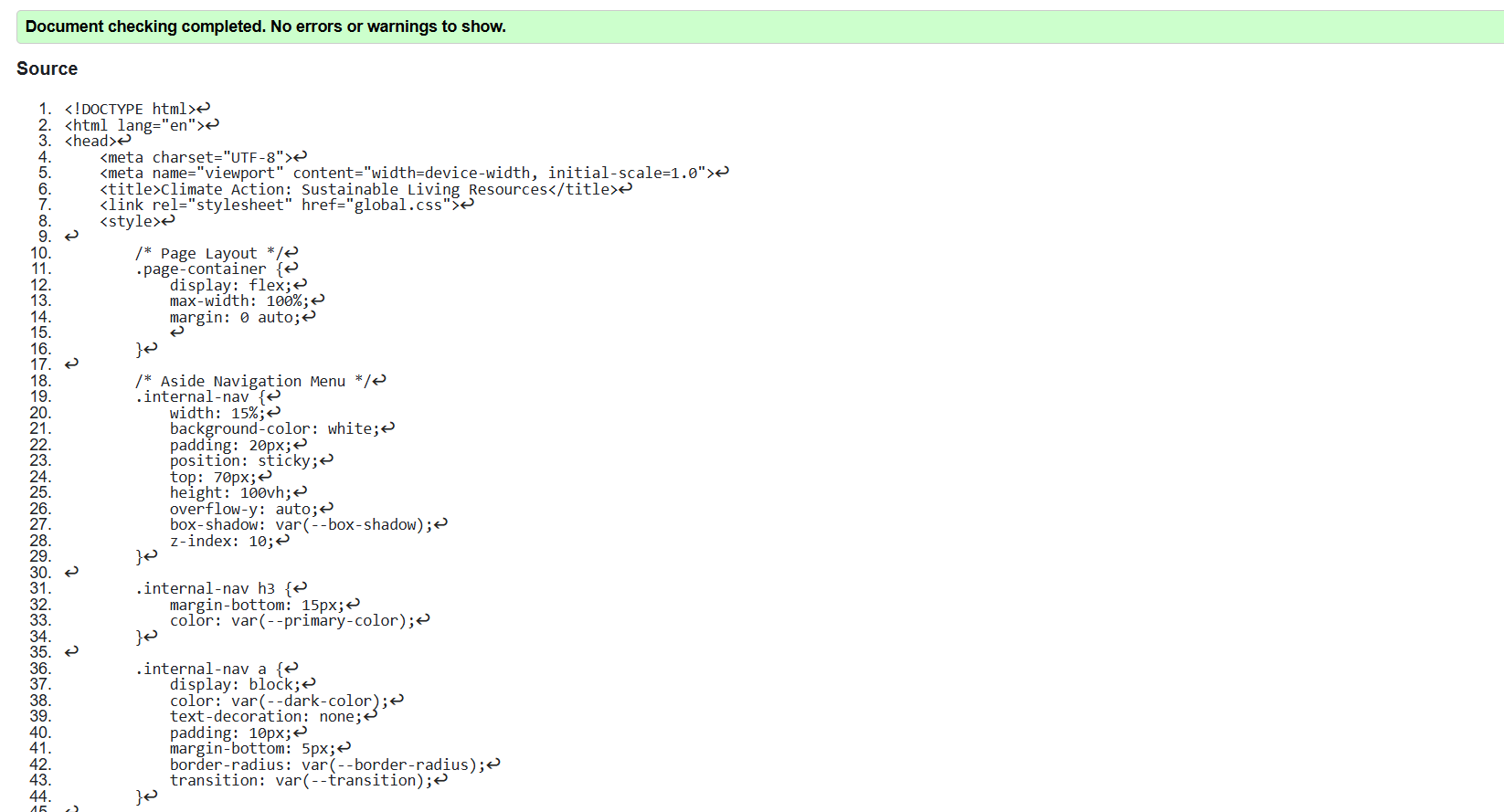Screen dimensions: 1504x812
Task: Select the opening <style> tag line
Action: (x=137, y=221)
